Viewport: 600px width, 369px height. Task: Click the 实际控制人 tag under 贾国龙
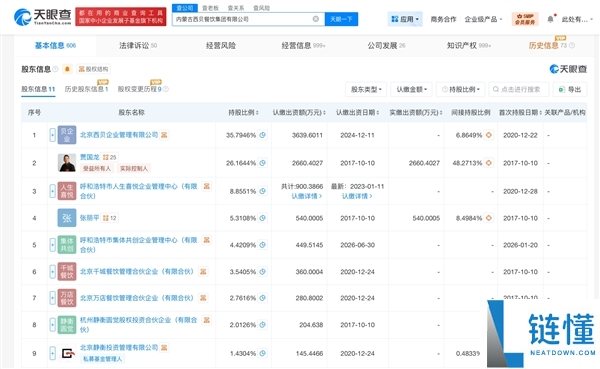coord(134,168)
